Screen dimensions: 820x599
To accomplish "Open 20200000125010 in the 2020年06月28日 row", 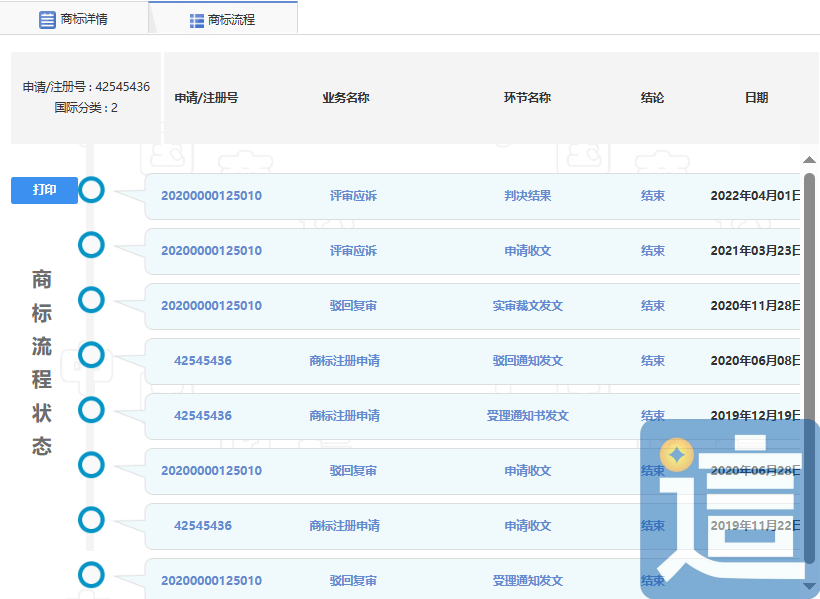I will (211, 470).
